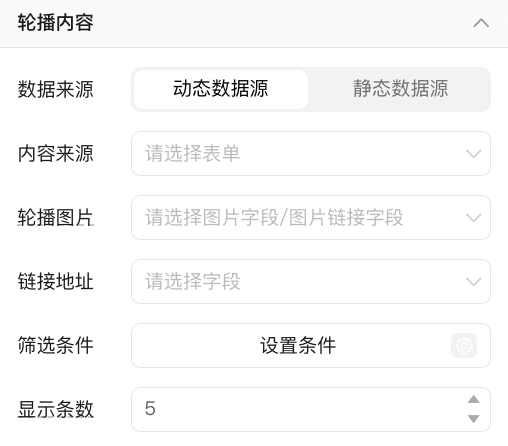Click the 显示条数 label with dotted underline

pos(56,409)
